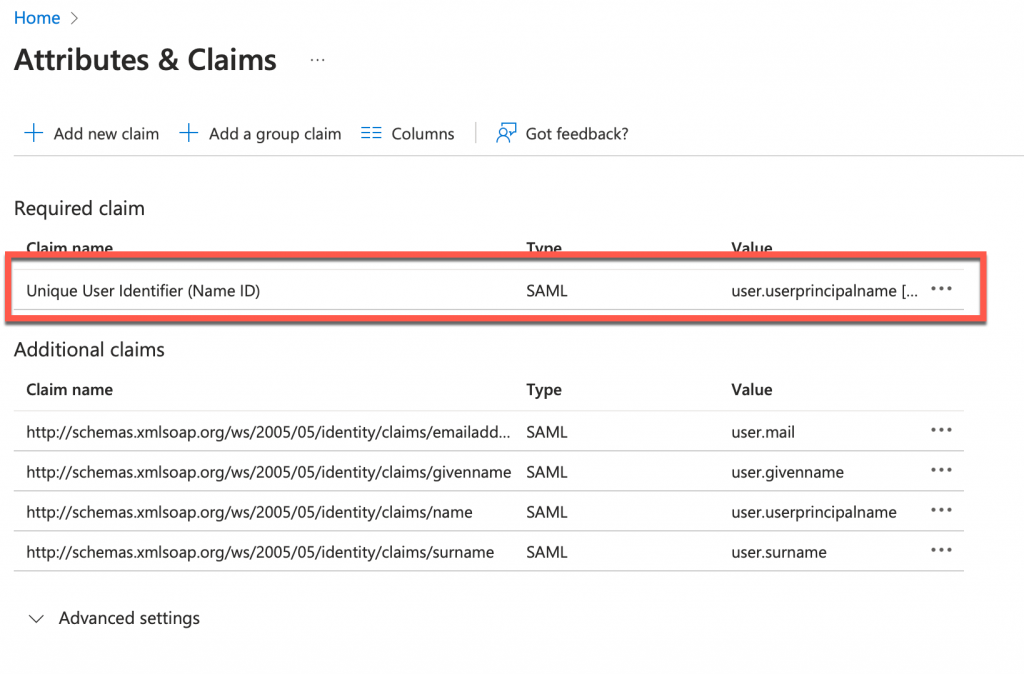
Task: Click the feedback smiley icon
Action: click(505, 132)
